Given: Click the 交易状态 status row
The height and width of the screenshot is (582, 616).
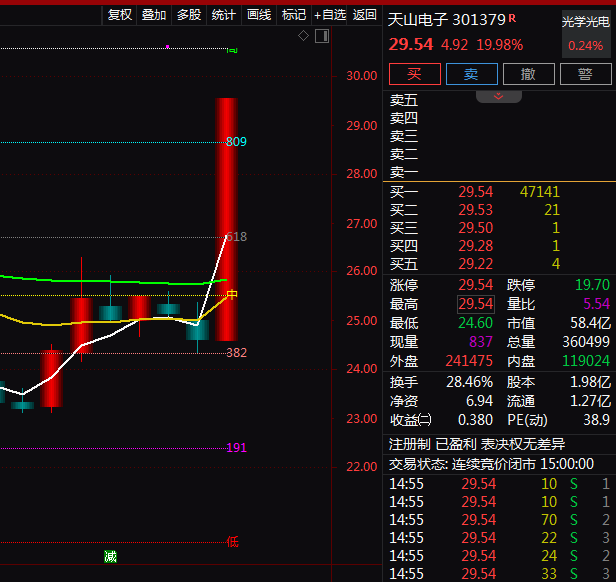Looking at the screenshot, I should coord(491,464).
